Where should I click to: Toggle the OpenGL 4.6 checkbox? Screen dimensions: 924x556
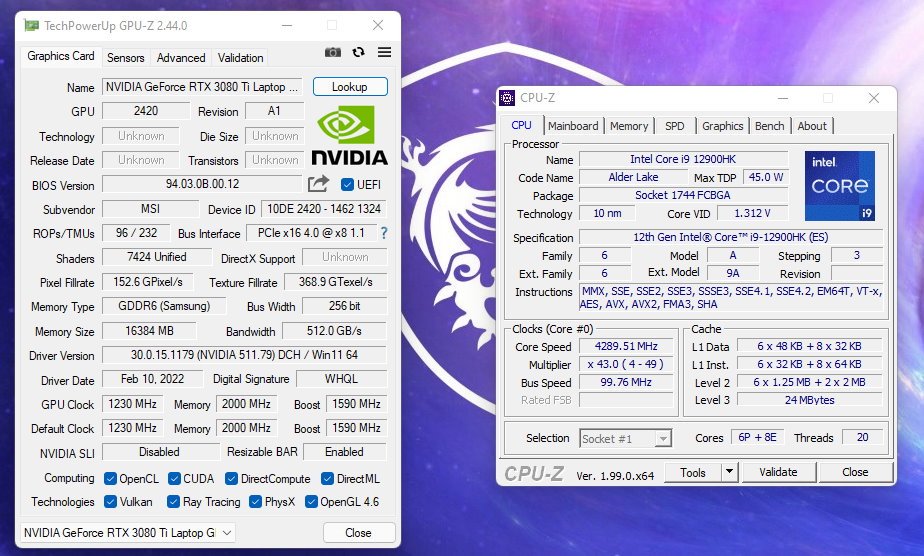311,501
